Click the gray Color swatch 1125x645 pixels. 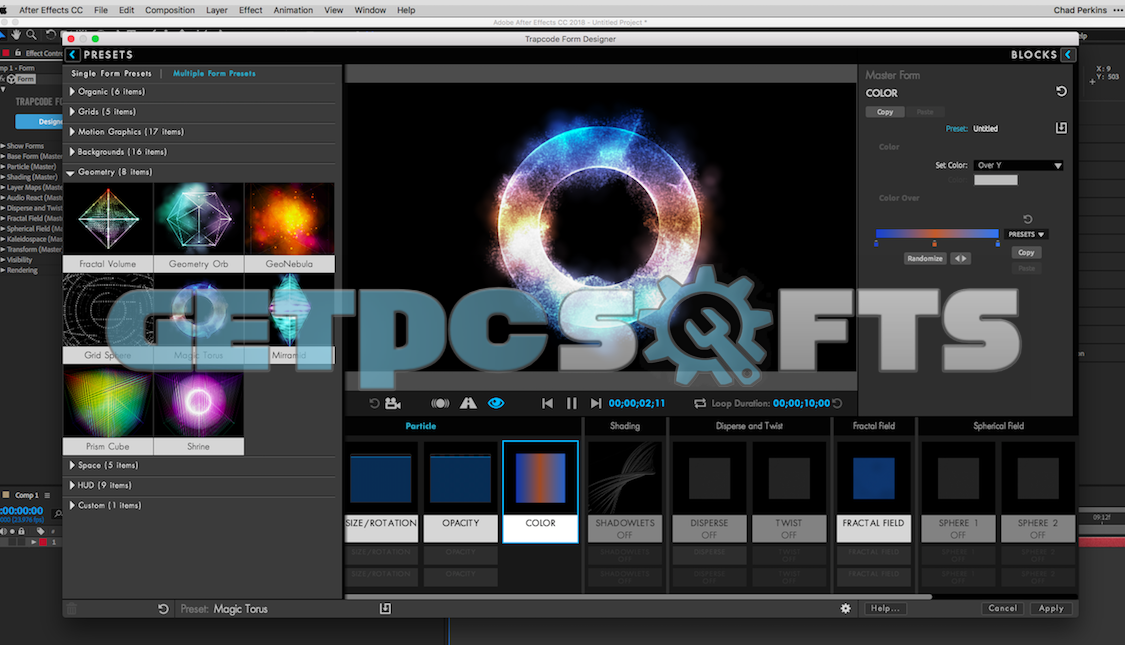[x=995, y=180]
